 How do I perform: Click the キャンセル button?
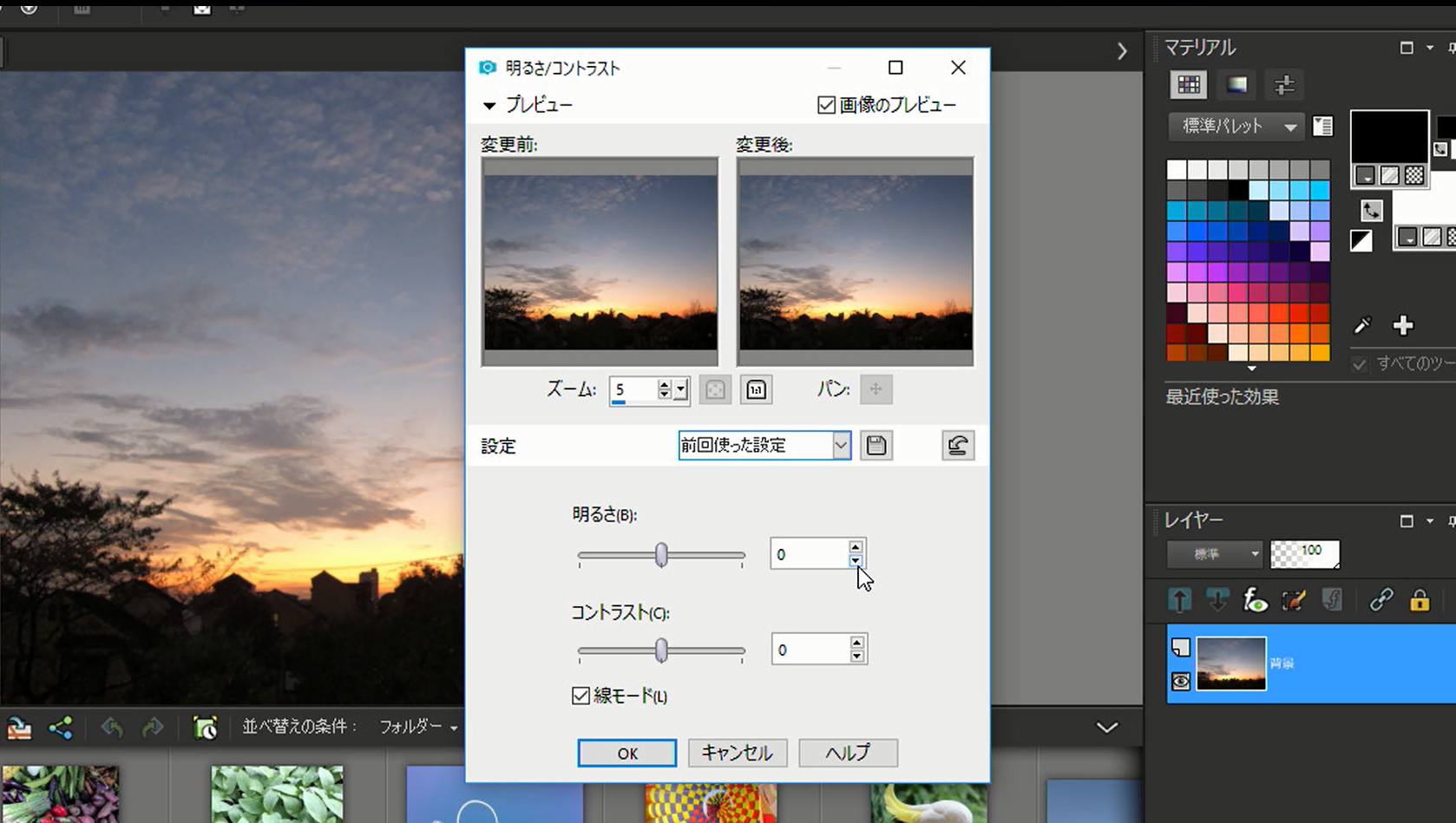[737, 753]
